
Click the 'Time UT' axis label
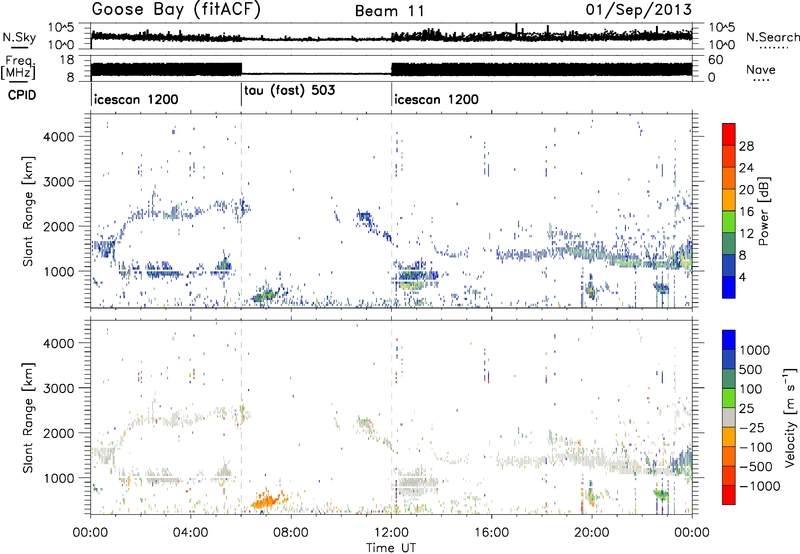391,548
